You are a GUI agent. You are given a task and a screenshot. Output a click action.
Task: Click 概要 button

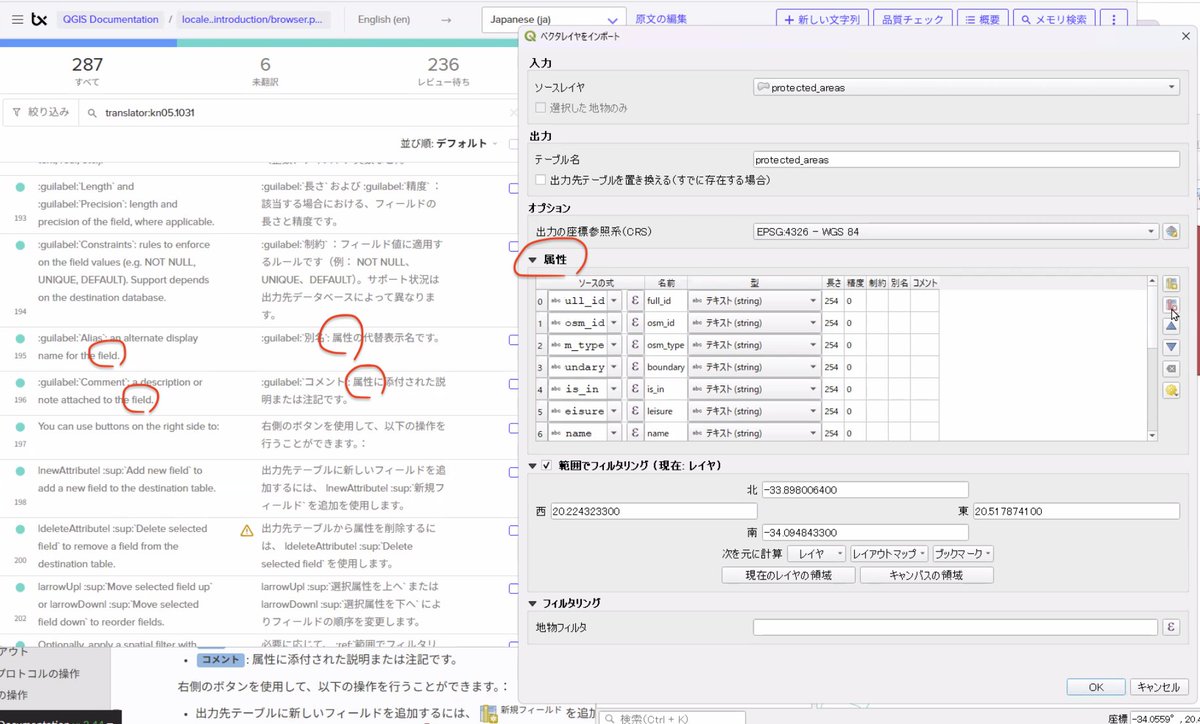click(x=981, y=19)
